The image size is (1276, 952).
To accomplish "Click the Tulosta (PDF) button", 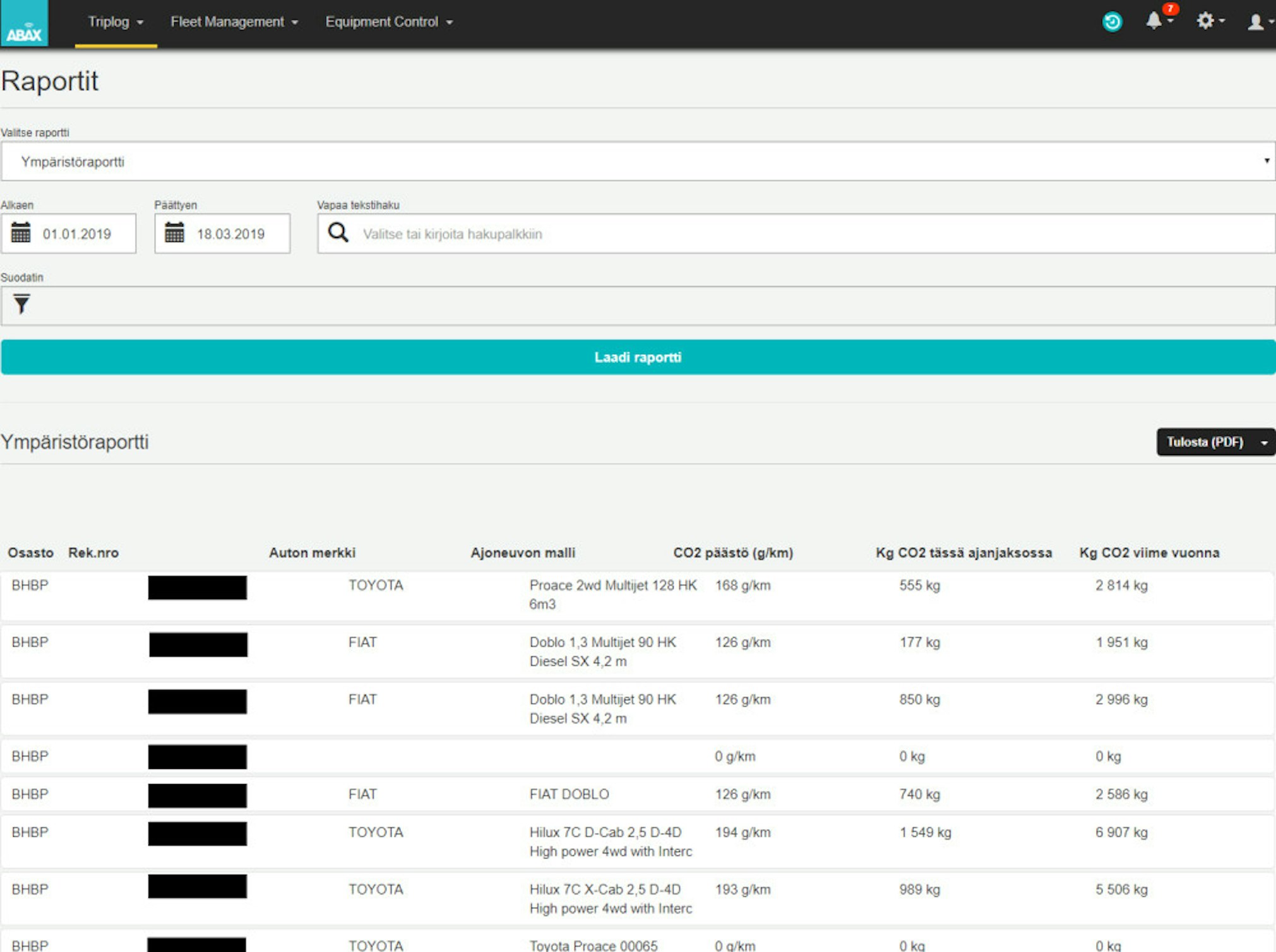I will click(x=1205, y=443).
